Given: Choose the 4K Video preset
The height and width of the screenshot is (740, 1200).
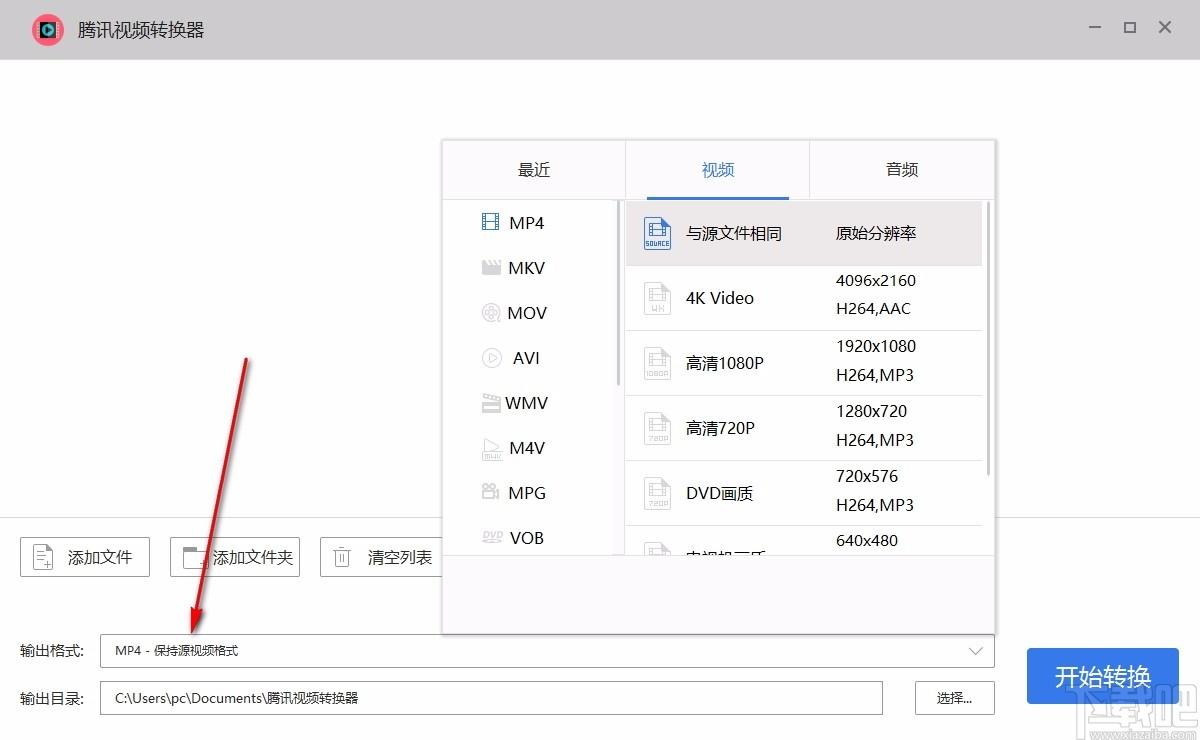Looking at the screenshot, I should coord(804,298).
